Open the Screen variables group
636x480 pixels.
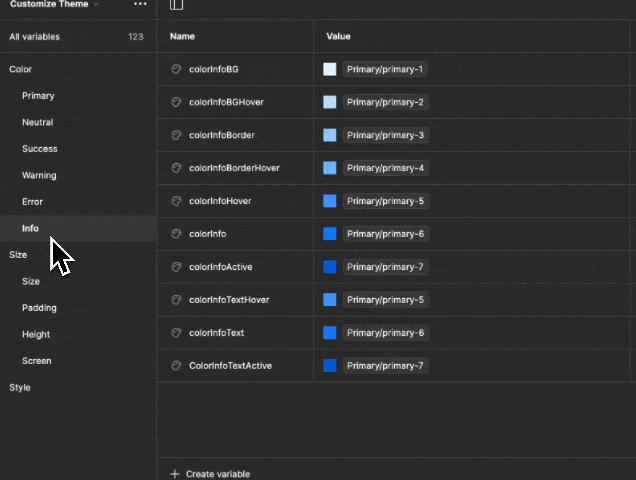coord(37,361)
